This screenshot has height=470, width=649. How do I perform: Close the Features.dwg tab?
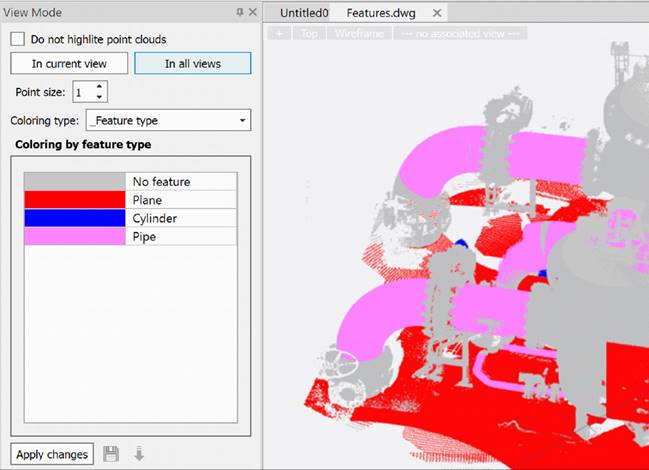tap(437, 13)
